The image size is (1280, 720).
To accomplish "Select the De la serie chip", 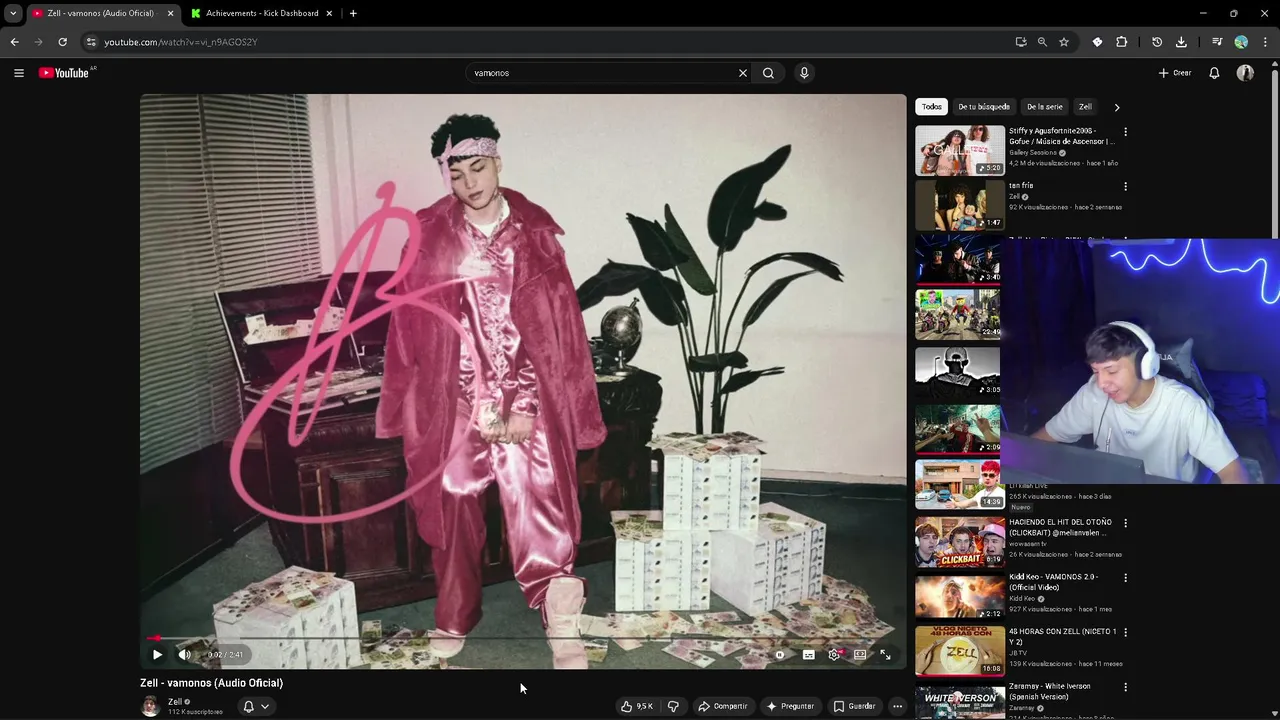I will [x=1045, y=107].
